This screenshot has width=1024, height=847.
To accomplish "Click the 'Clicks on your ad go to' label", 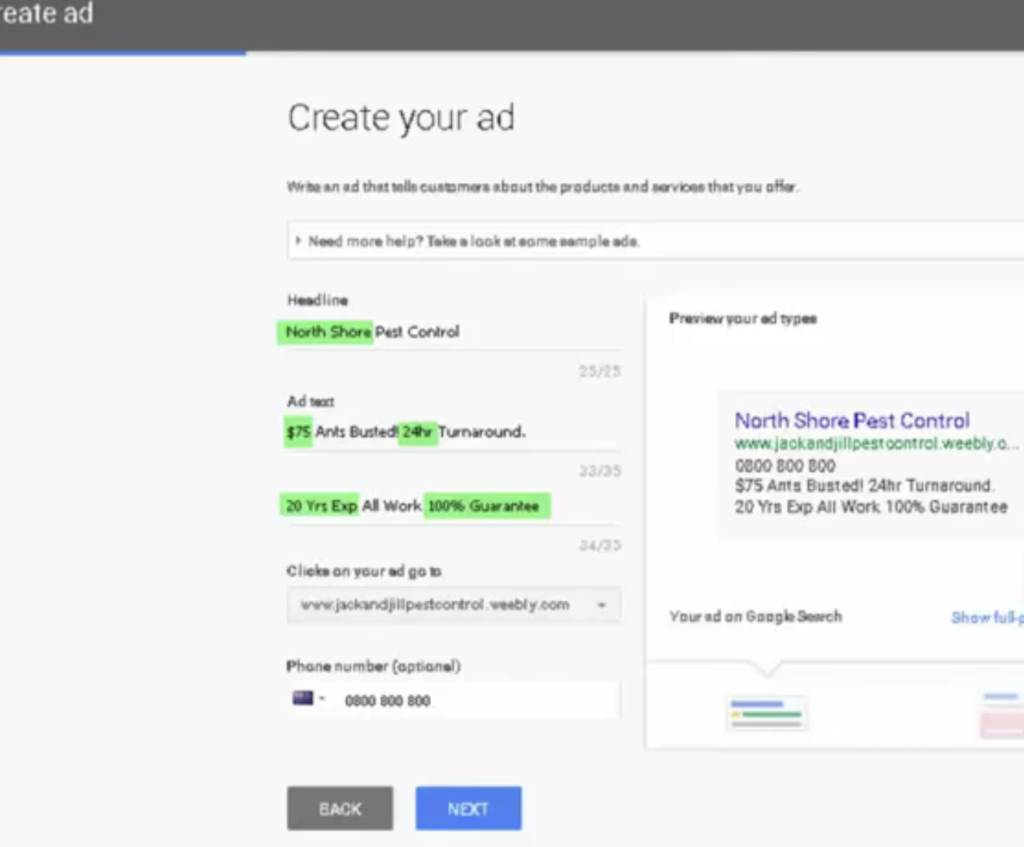I will click(x=364, y=571).
